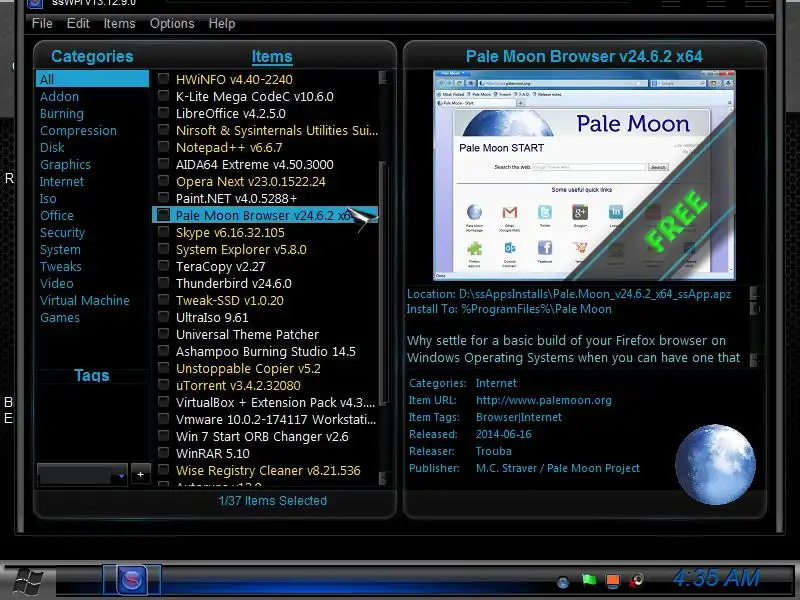The width and height of the screenshot is (800, 600).
Task: Select UltraIso 9.61 item
Action: (212, 317)
